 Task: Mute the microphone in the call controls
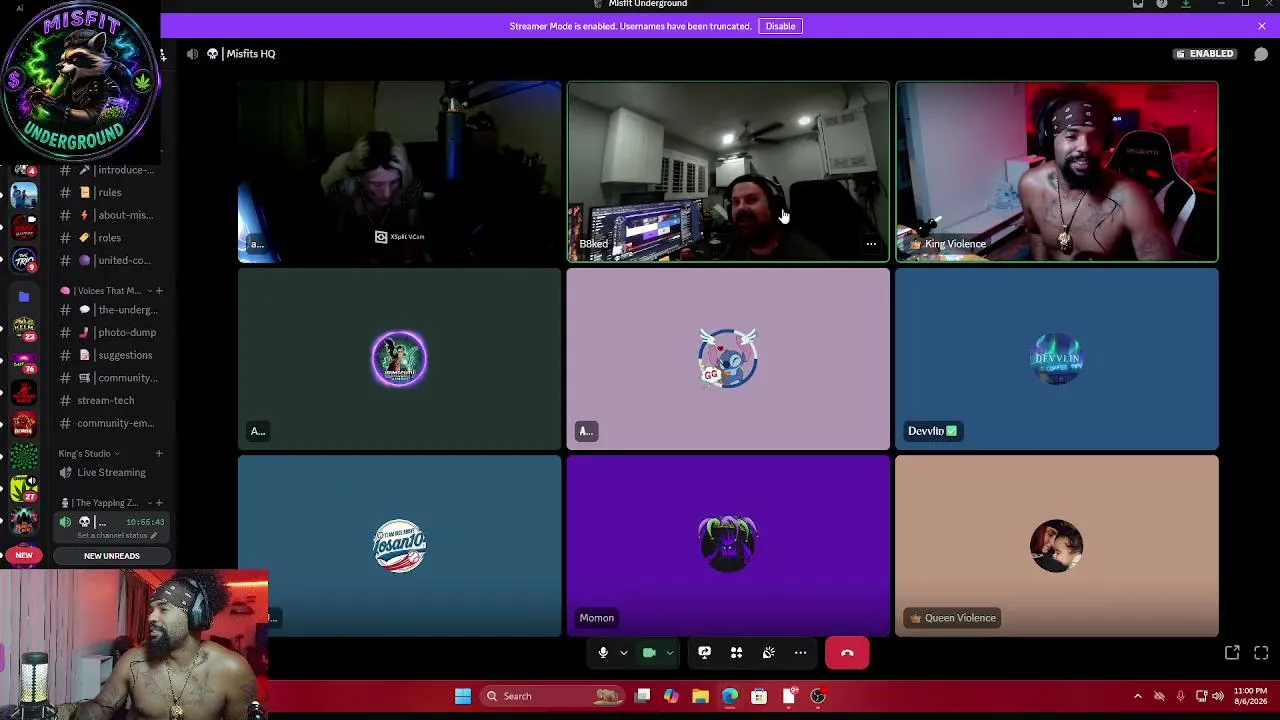[603, 653]
